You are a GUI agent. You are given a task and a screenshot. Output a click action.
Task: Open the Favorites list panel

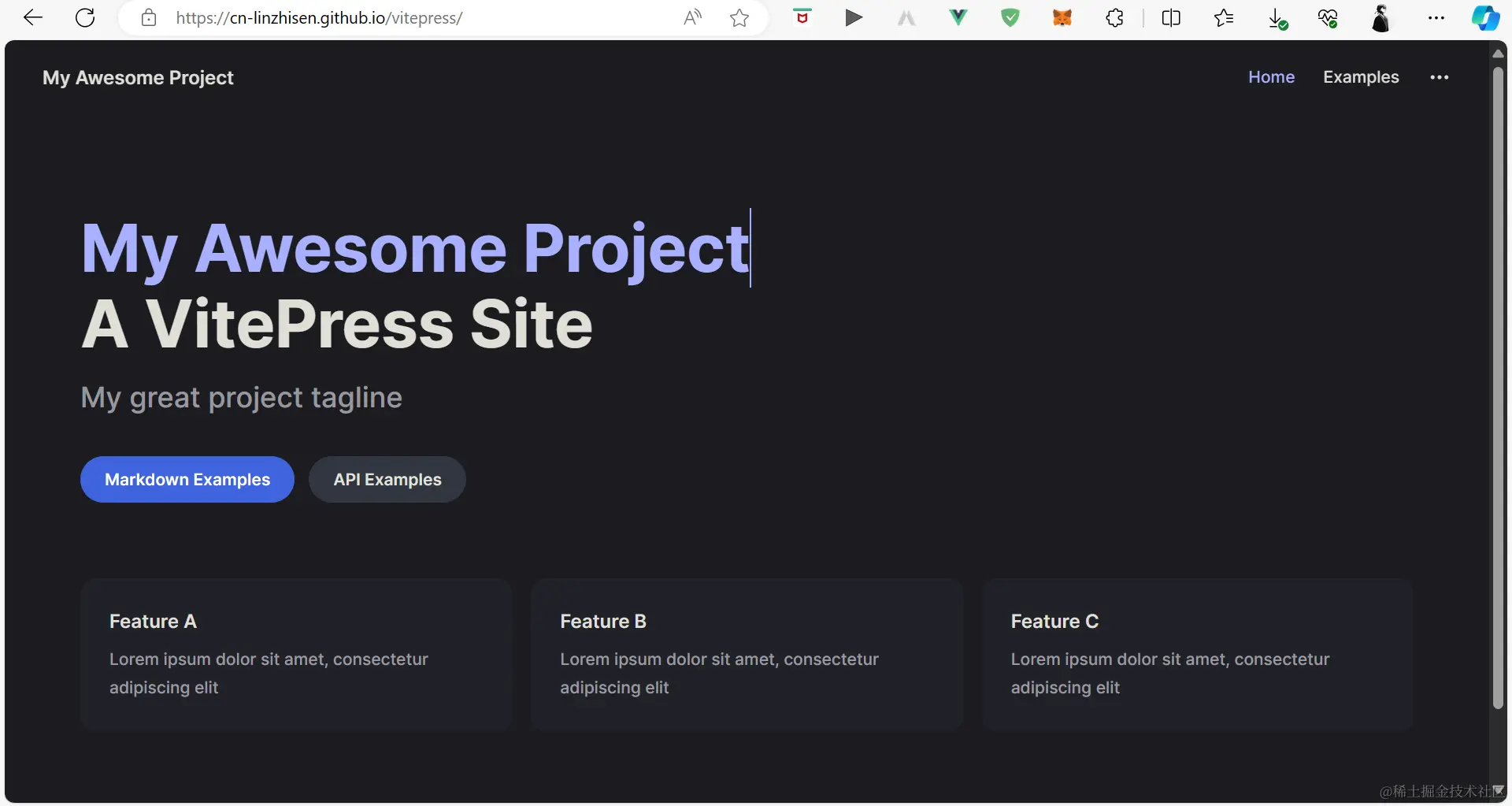(x=1224, y=17)
